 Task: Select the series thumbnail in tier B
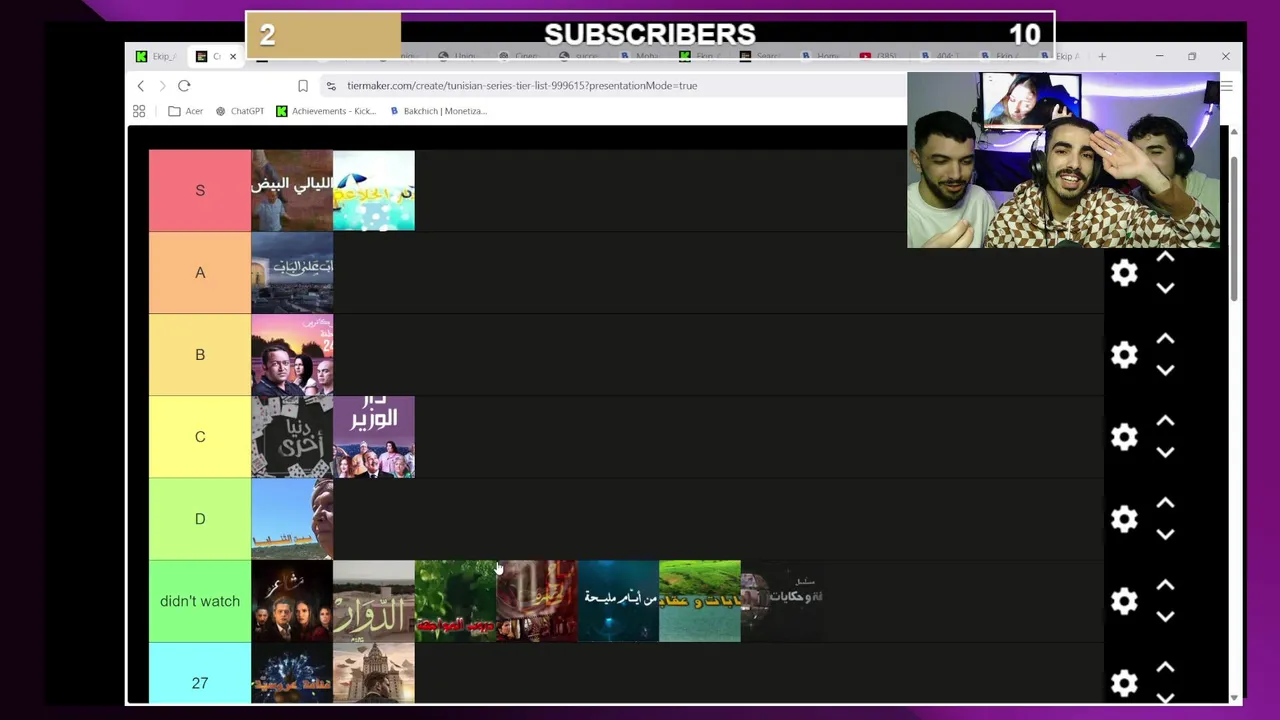(x=292, y=355)
